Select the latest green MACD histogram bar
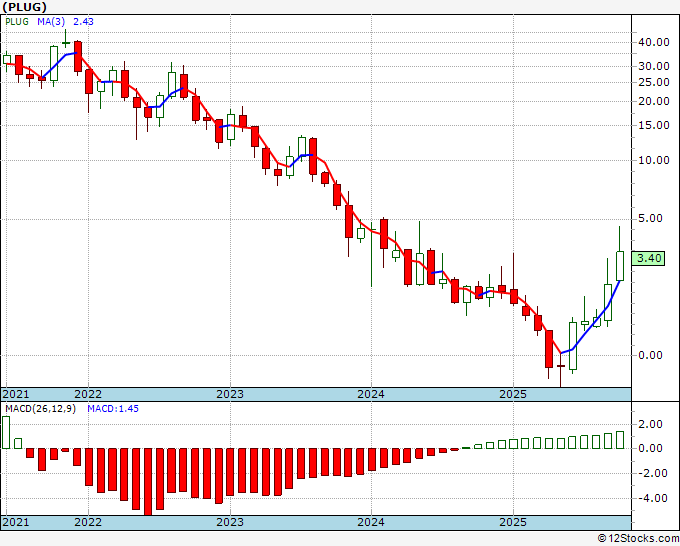This screenshot has width=680, height=546. coord(620,440)
